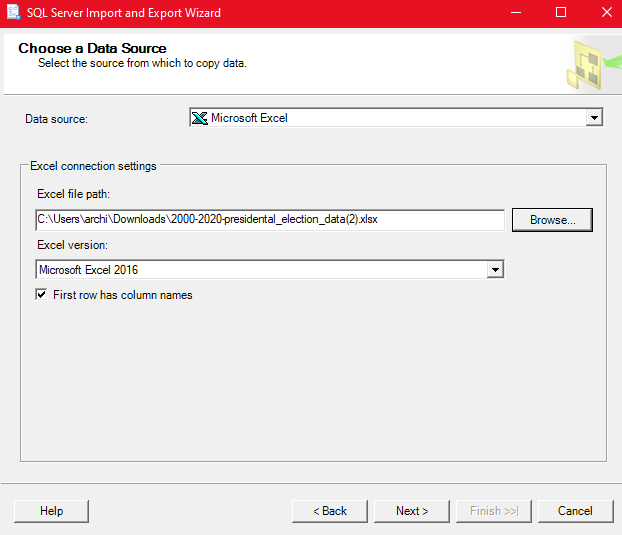Click the 'Excel connection settings' group title
Image resolution: width=622 pixels, height=535 pixels.
click(x=93, y=166)
